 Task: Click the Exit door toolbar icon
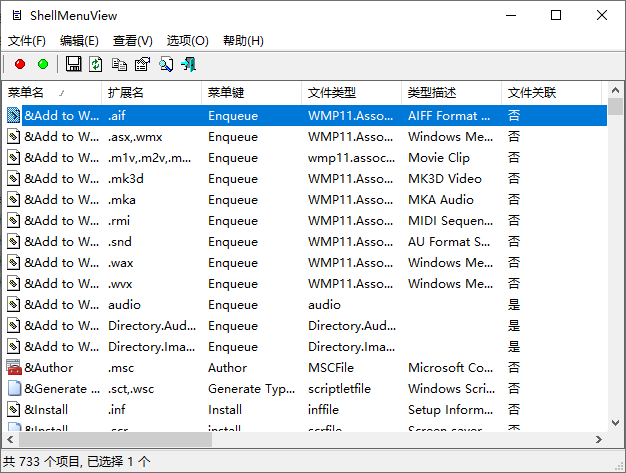pos(188,64)
